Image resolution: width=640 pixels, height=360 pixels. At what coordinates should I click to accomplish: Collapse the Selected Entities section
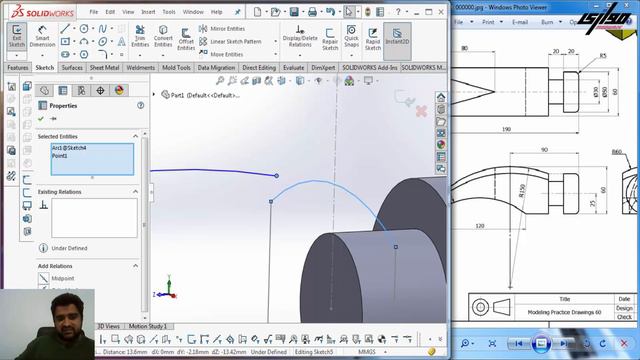(136, 136)
